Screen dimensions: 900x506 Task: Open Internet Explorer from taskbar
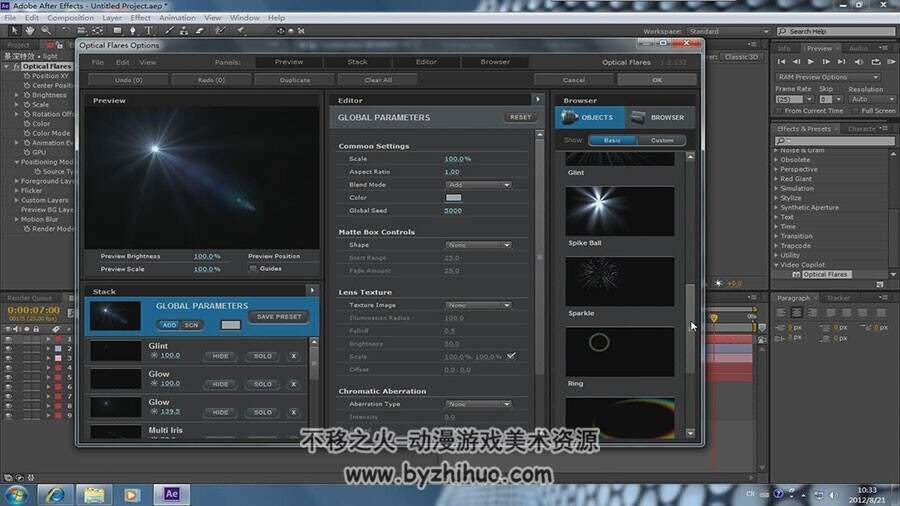click(x=55, y=495)
